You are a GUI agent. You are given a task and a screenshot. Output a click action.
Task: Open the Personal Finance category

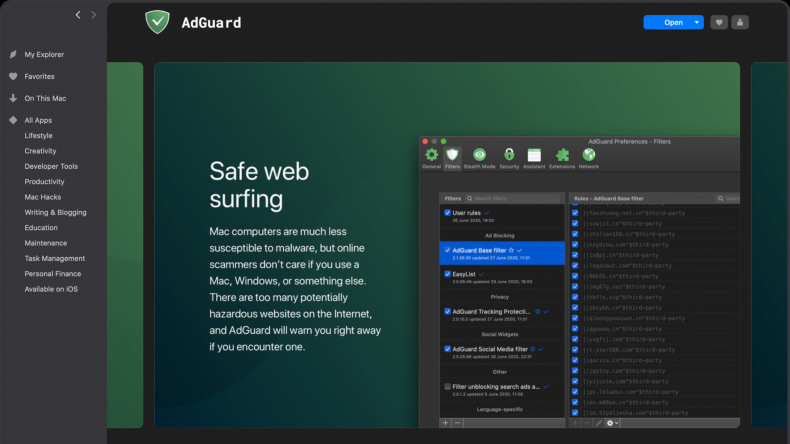pos(52,274)
